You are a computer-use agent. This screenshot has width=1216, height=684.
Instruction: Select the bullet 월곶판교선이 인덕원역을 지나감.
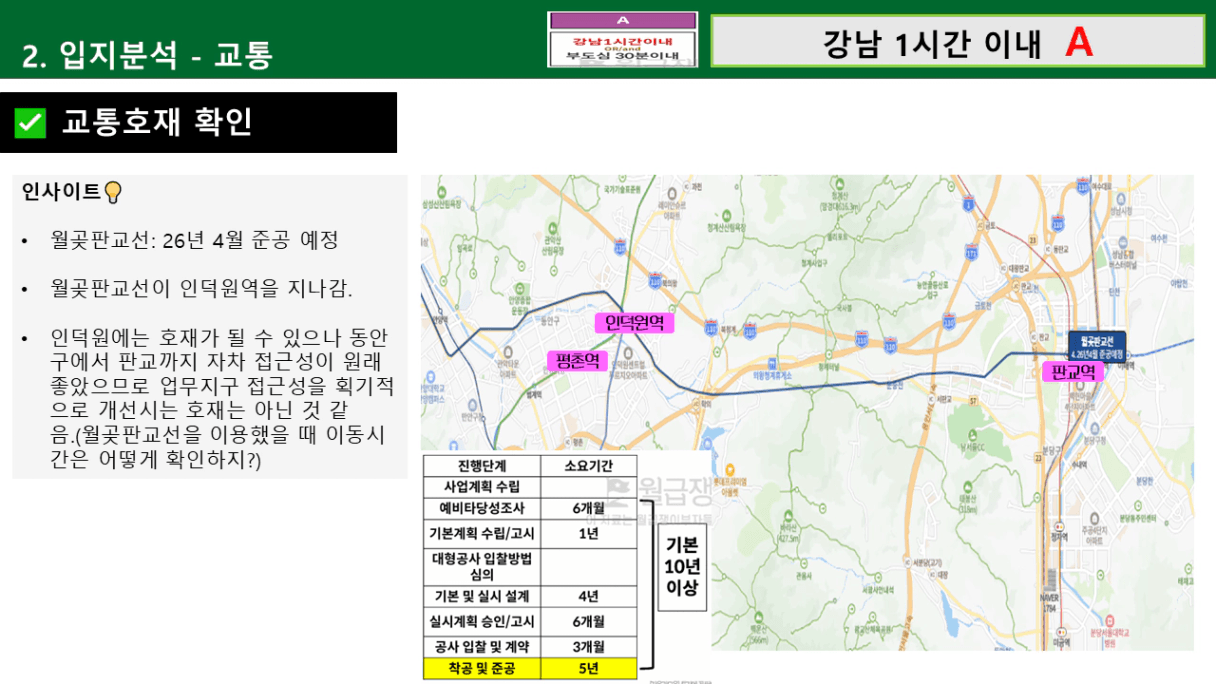pyautogui.click(x=202, y=289)
